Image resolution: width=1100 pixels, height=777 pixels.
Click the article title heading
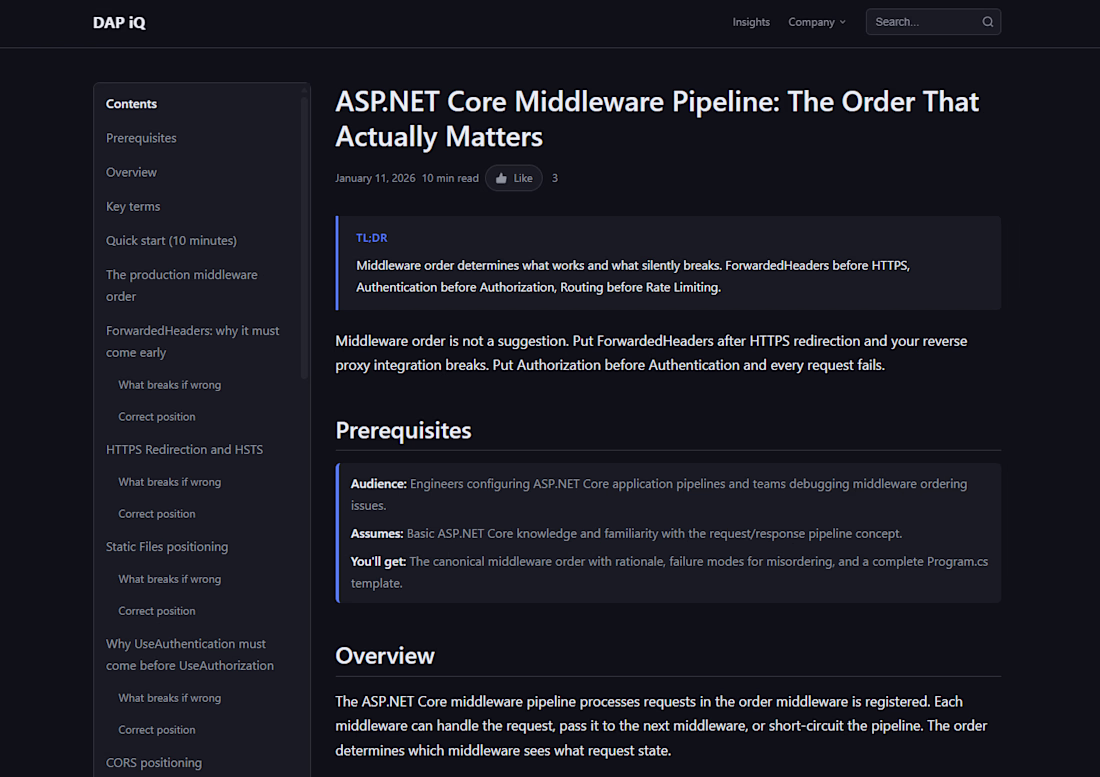657,118
